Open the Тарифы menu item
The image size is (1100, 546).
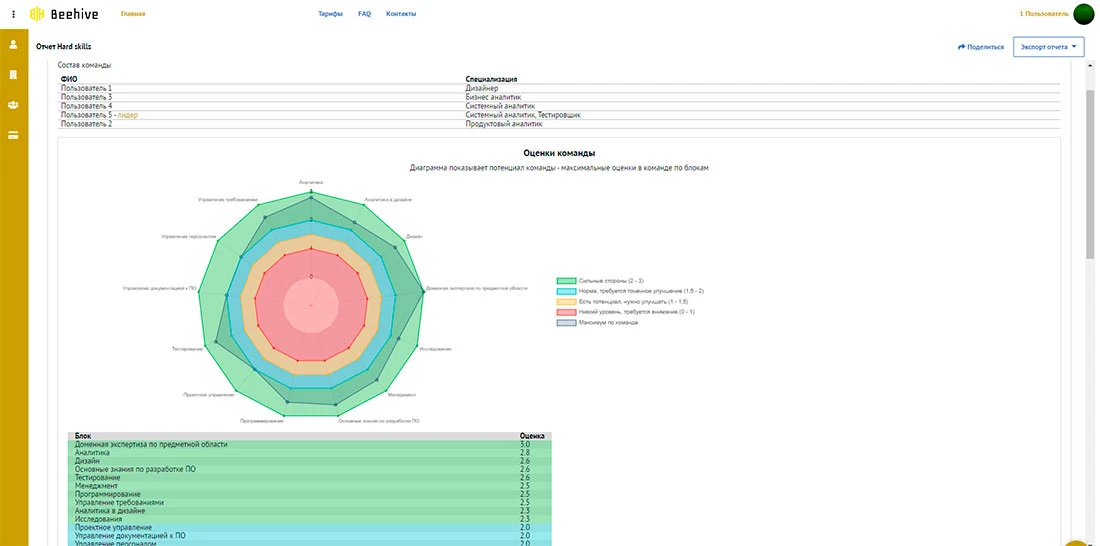[x=330, y=14]
